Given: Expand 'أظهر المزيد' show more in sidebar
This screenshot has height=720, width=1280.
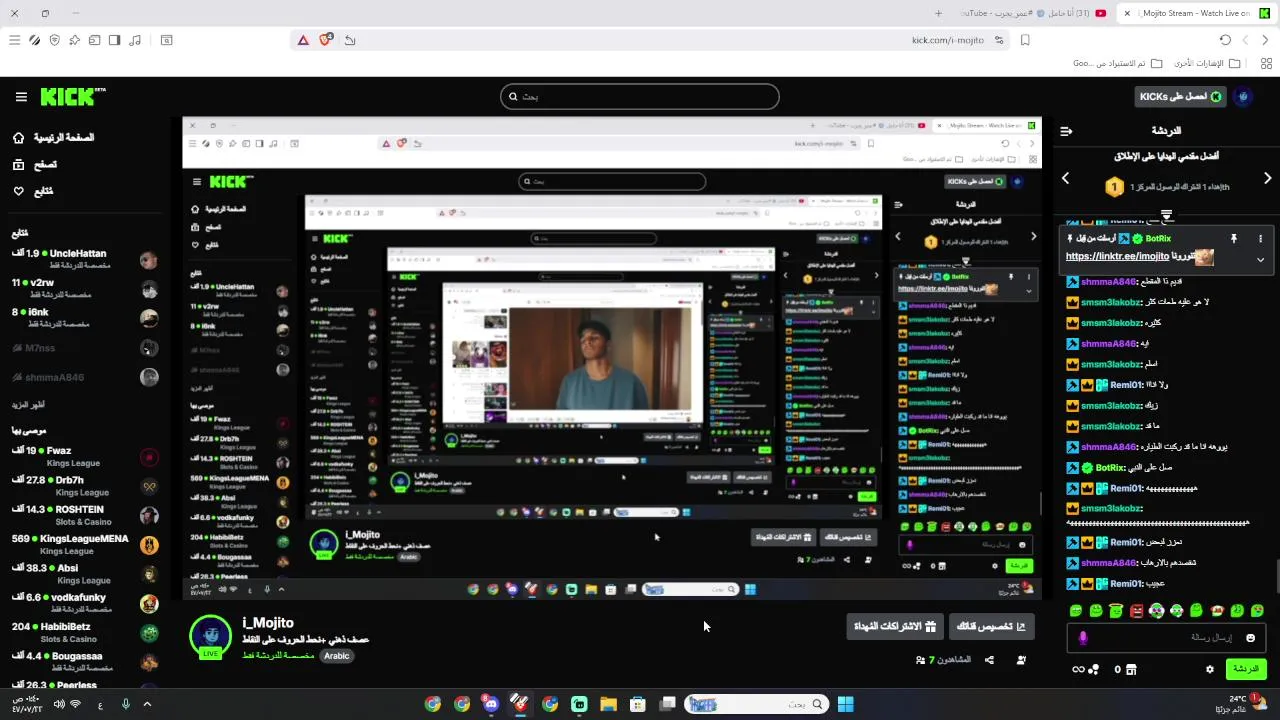Looking at the screenshot, I should tap(28, 405).
